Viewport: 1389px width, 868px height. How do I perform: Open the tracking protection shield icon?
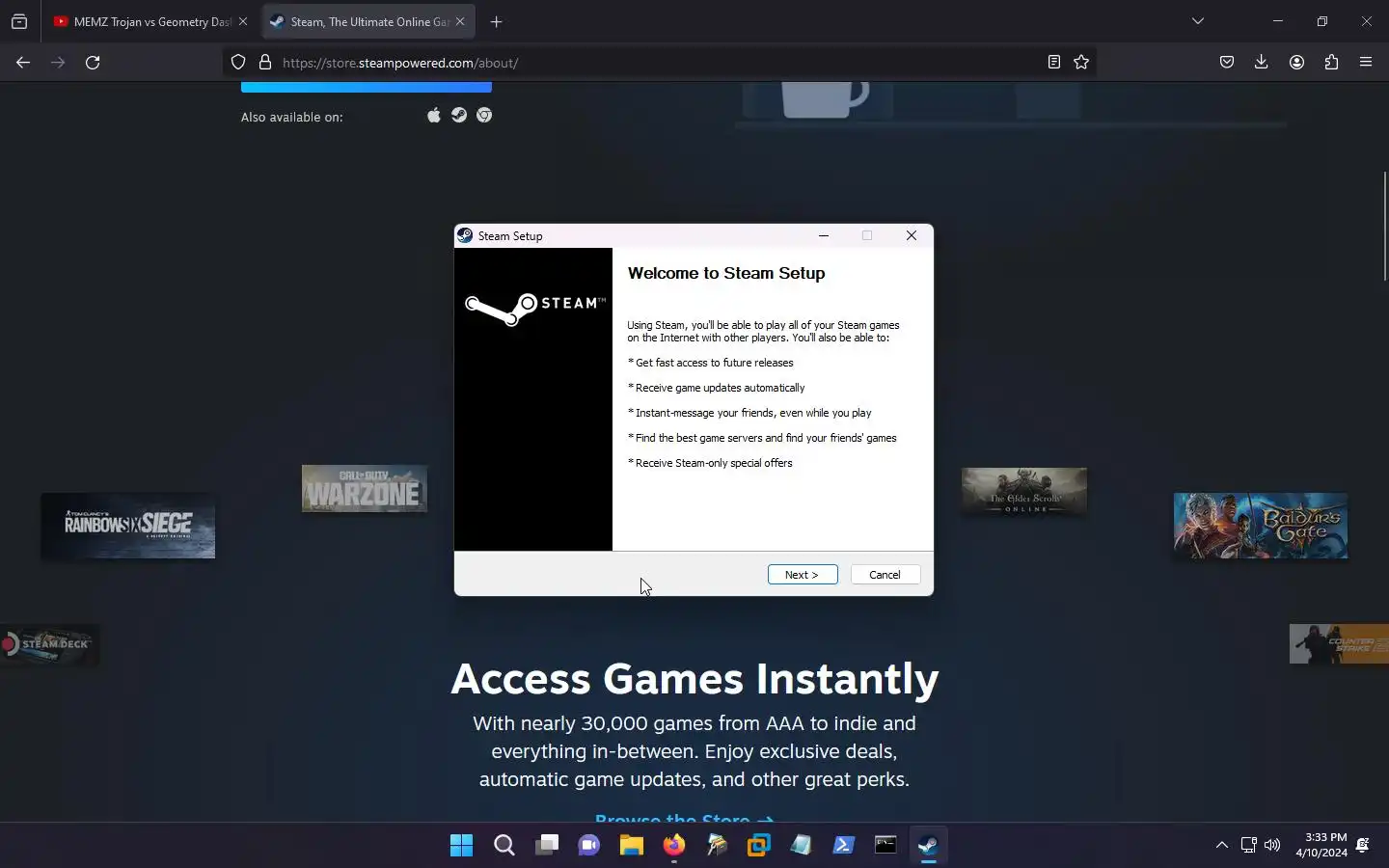click(238, 63)
